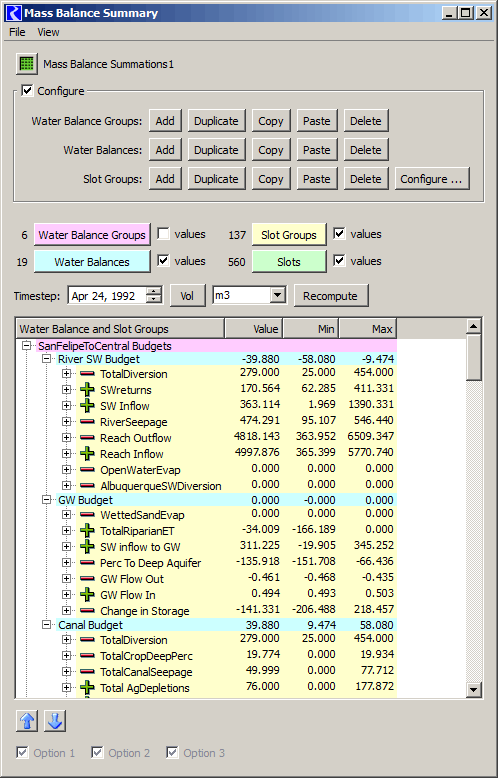Viewport: 498px width, 778px height.
Task: Click the light yellow Slot Groups color button
Action: [289, 235]
